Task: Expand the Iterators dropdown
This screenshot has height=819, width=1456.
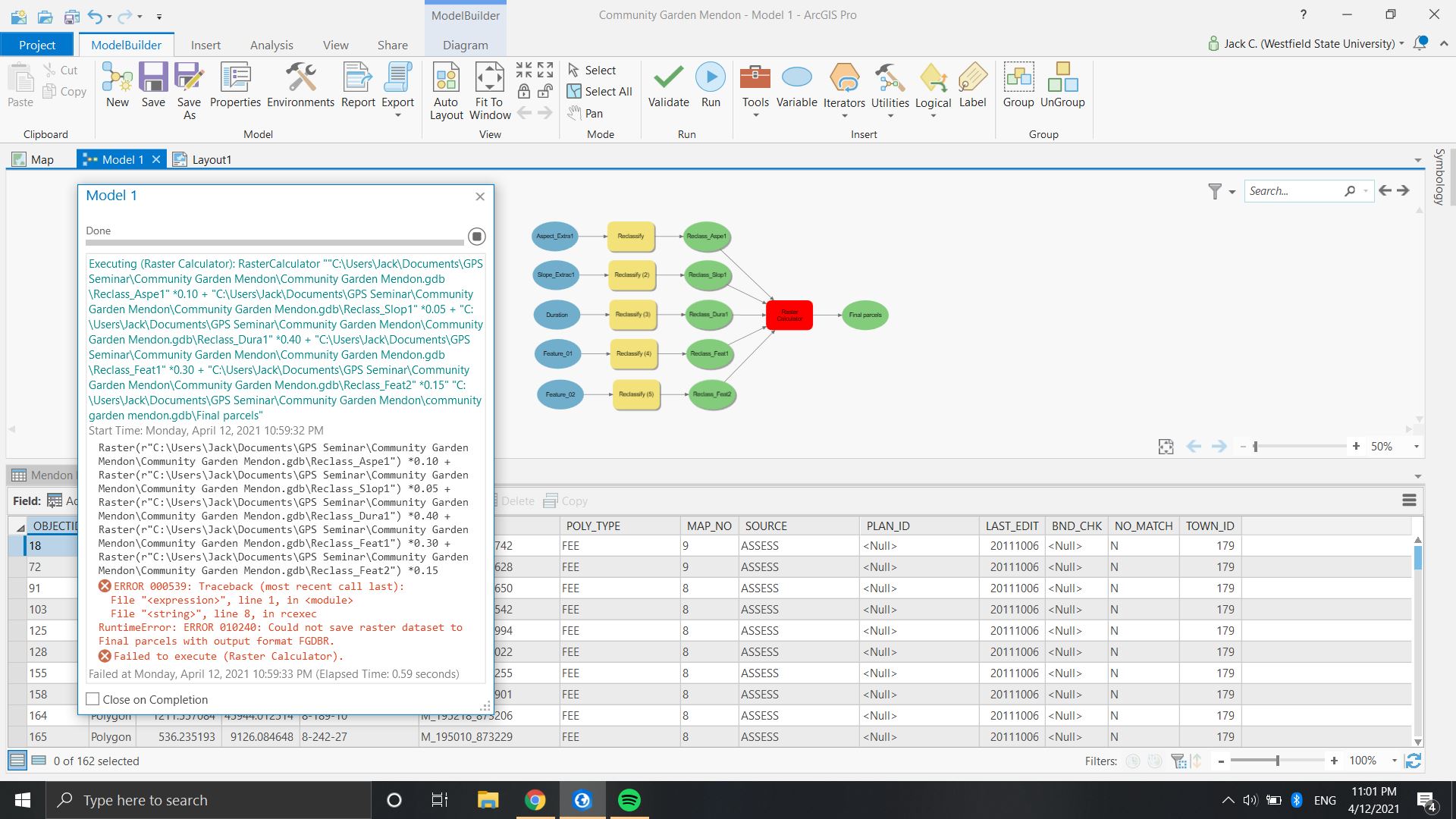Action: tap(844, 116)
